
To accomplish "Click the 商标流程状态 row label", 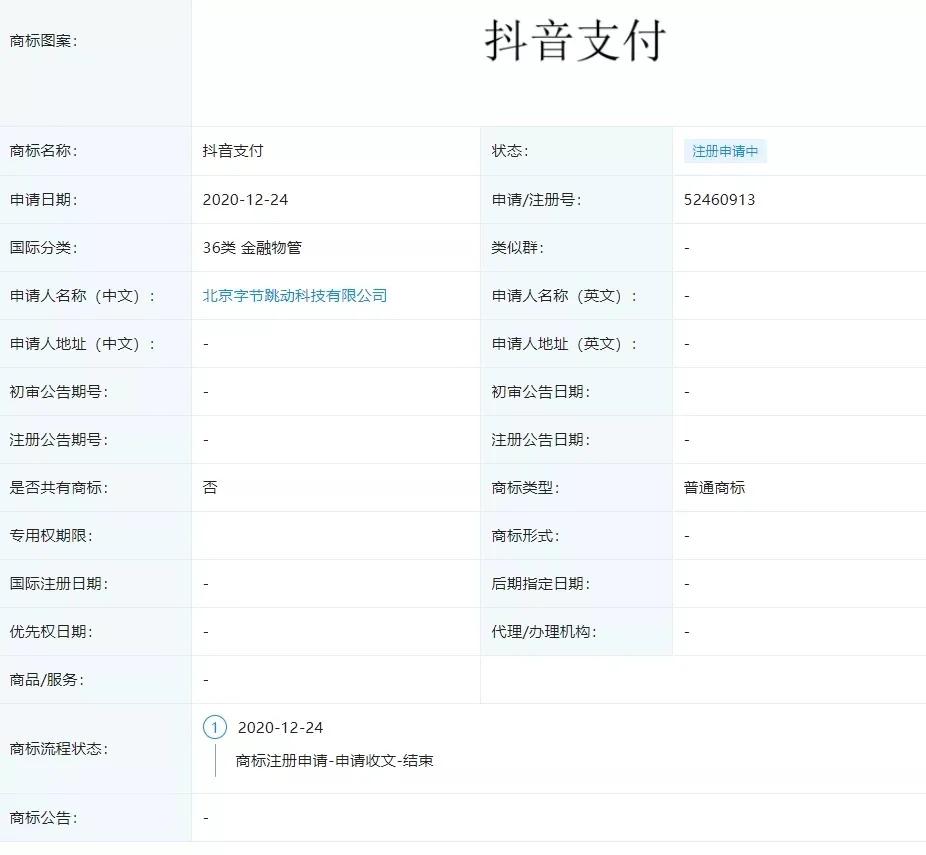I will pyautogui.click(x=58, y=749).
